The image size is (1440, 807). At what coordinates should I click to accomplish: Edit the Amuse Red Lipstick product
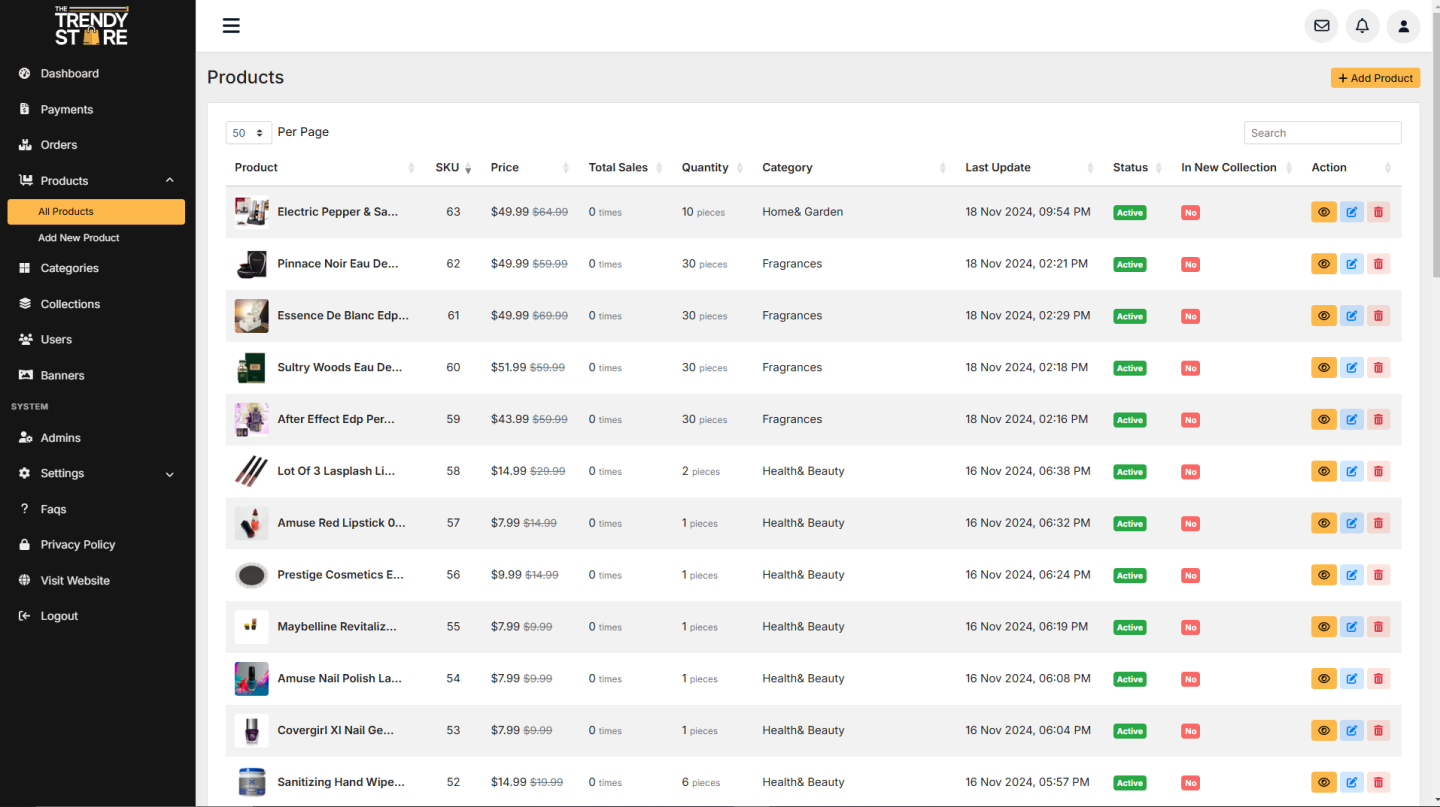[1351, 523]
